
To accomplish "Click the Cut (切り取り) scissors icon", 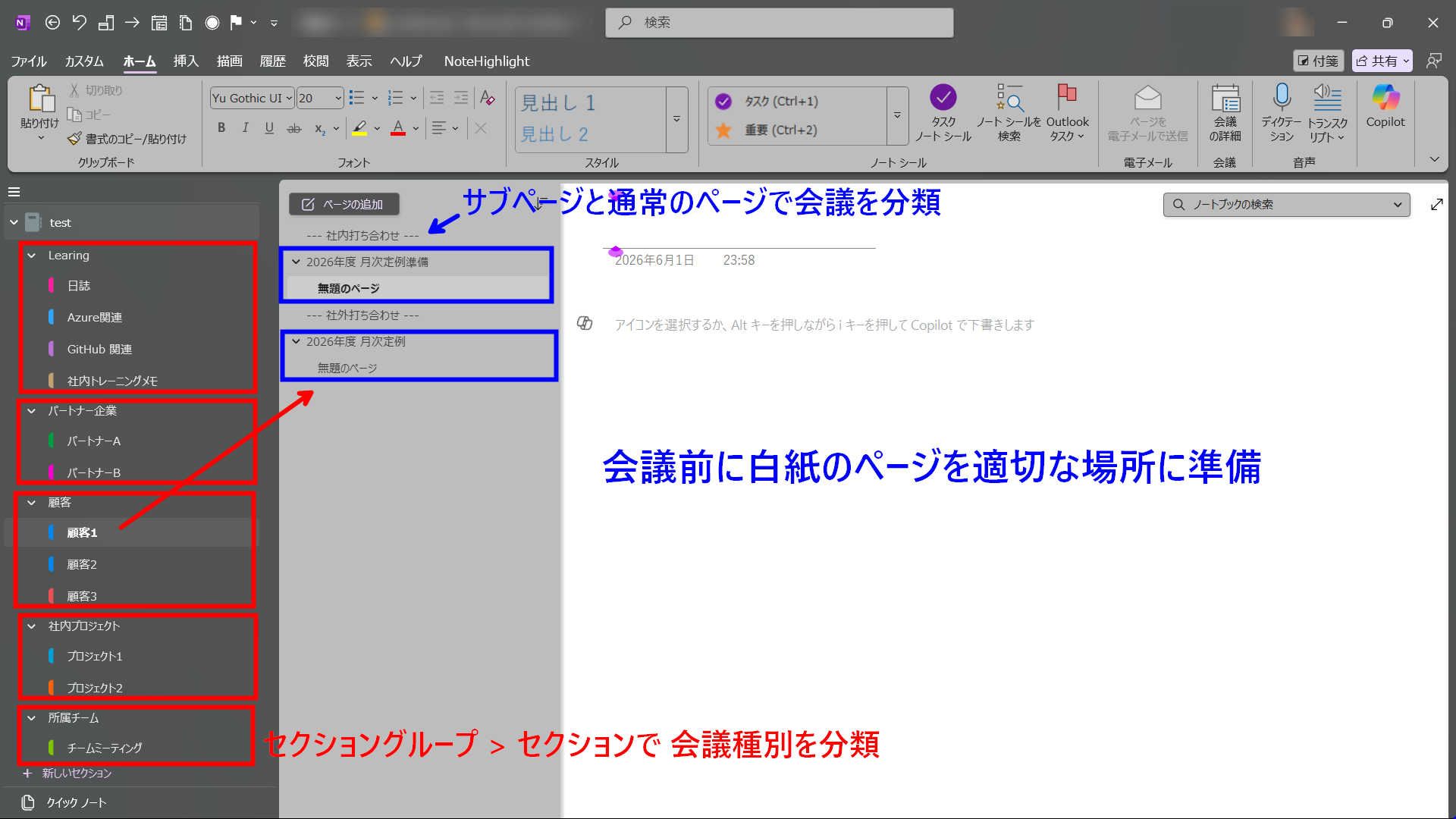I will (74, 90).
